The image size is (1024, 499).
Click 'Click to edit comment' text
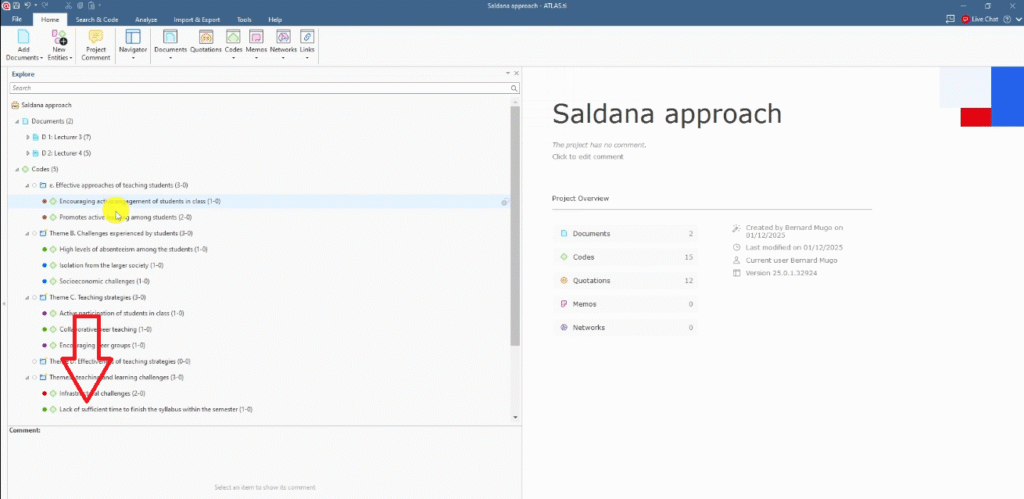point(588,157)
